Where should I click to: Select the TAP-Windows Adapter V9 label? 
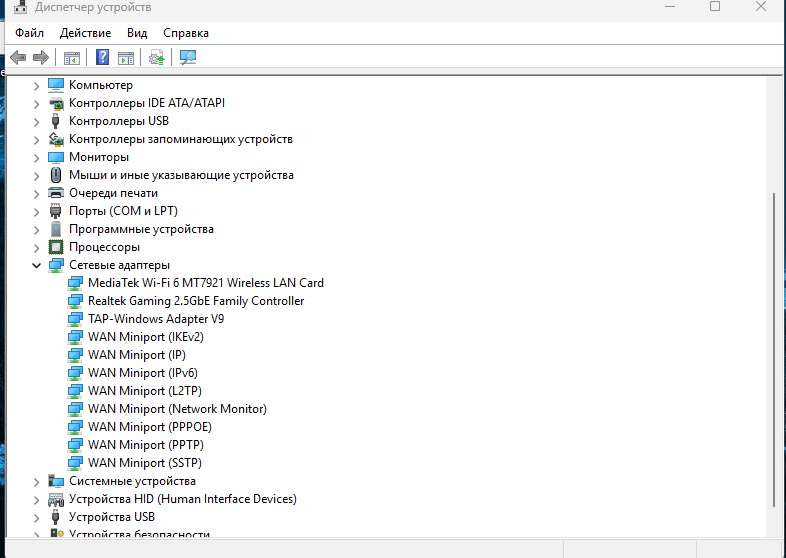[x=156, y=319]
